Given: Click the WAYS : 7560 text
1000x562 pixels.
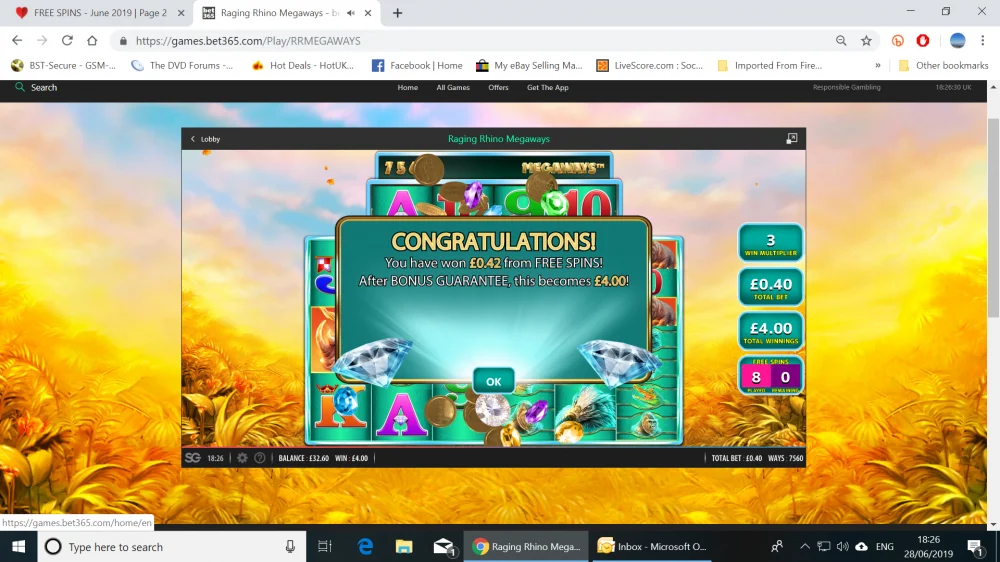Looking at the screenshot, I should click(x=786, y=458).
